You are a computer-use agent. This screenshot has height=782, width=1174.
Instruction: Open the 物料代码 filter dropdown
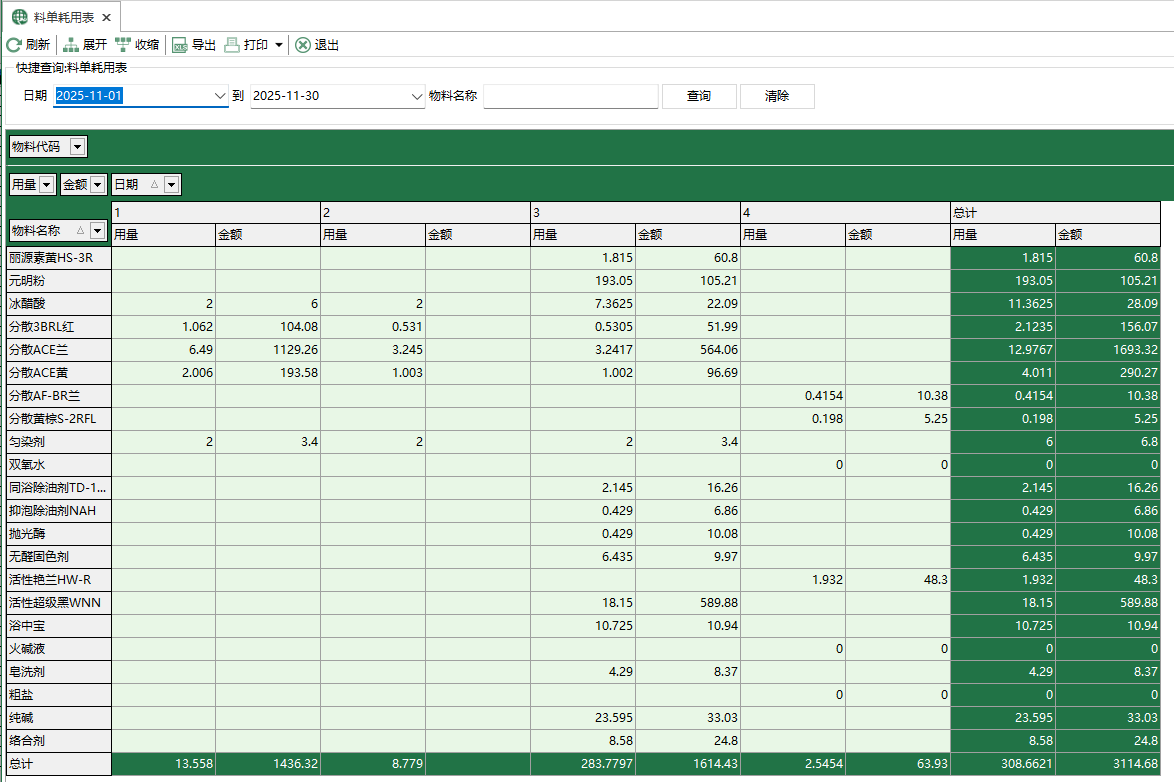[x=78, y=147]
